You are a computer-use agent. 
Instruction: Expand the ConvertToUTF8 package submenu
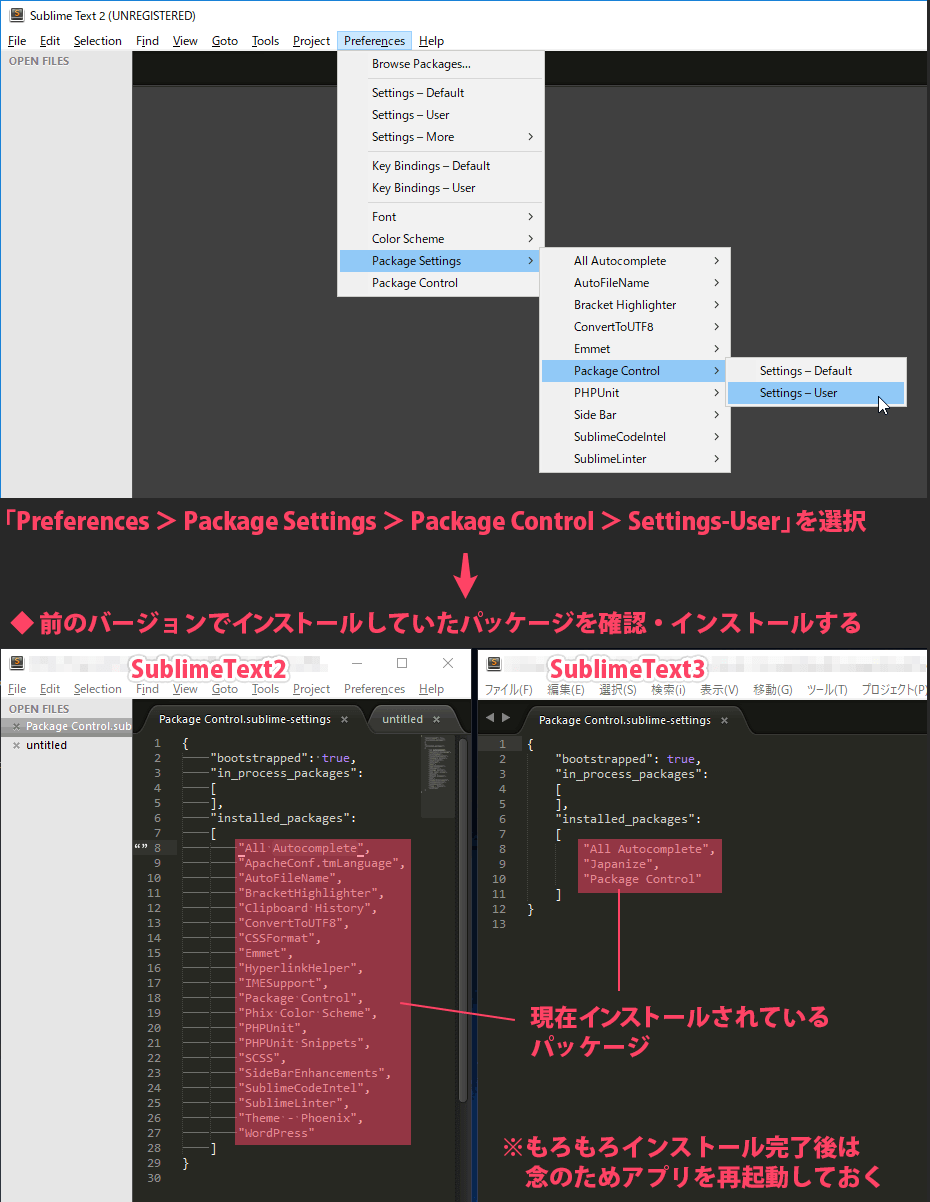[x=636, y=327]
